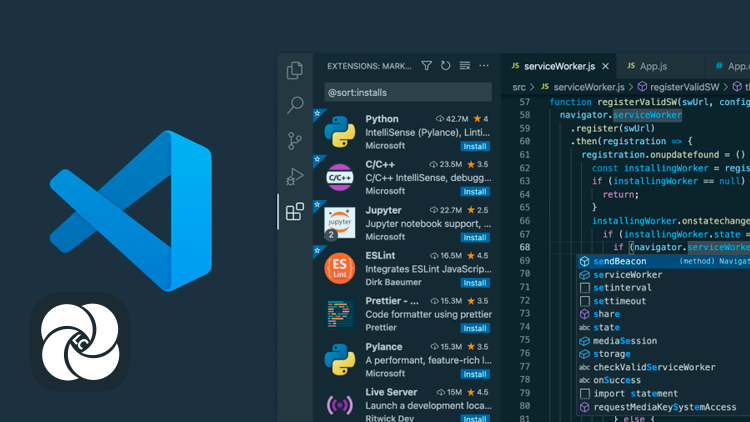Click the Python extension logo
Screen dimensions: 750x422
coord(340,132)
